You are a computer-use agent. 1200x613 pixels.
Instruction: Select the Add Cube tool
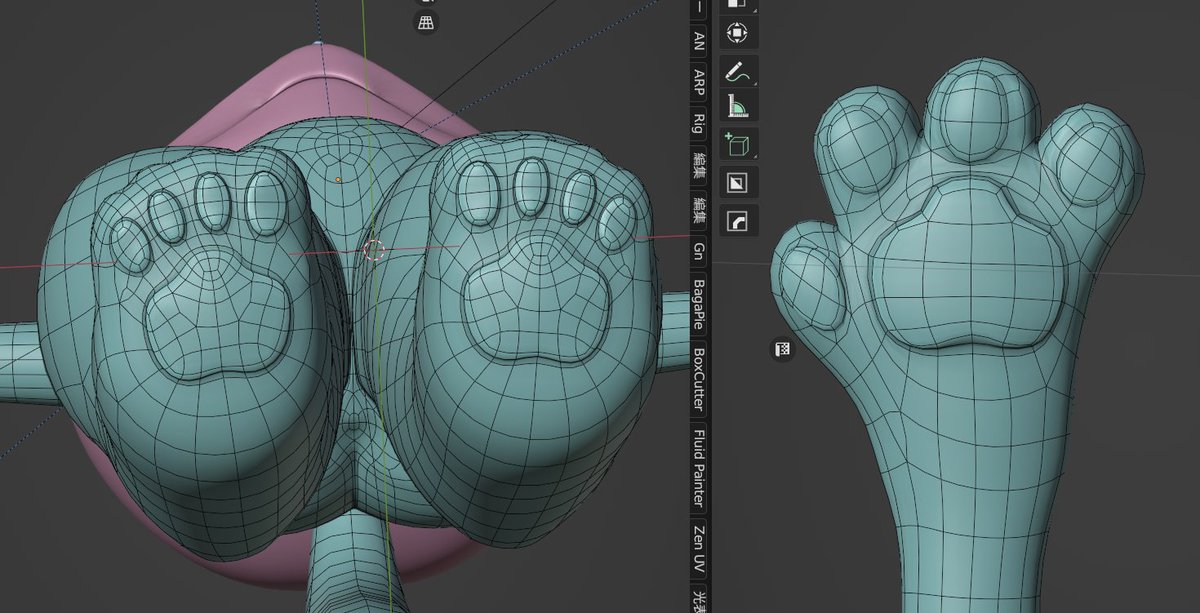point(738,145)
